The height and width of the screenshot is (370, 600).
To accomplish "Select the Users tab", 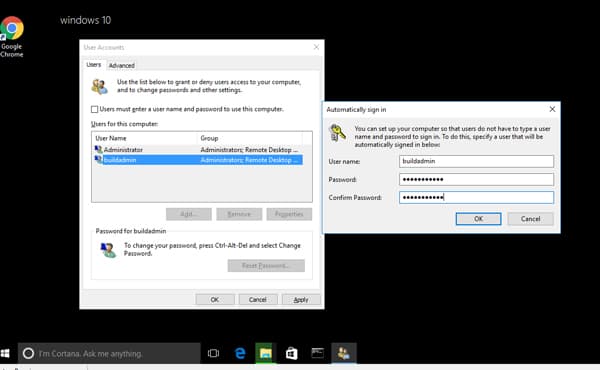I will tap(94, 65).
